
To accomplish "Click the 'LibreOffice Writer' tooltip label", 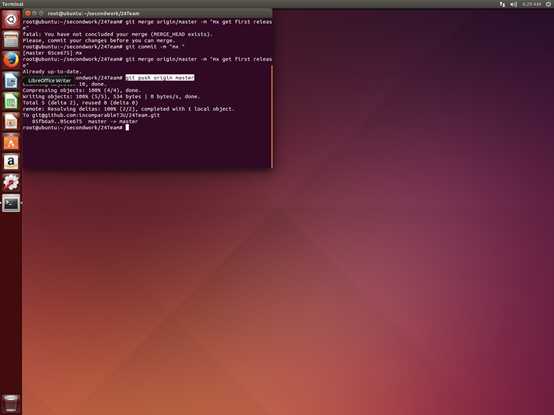I will click(49, 81).
